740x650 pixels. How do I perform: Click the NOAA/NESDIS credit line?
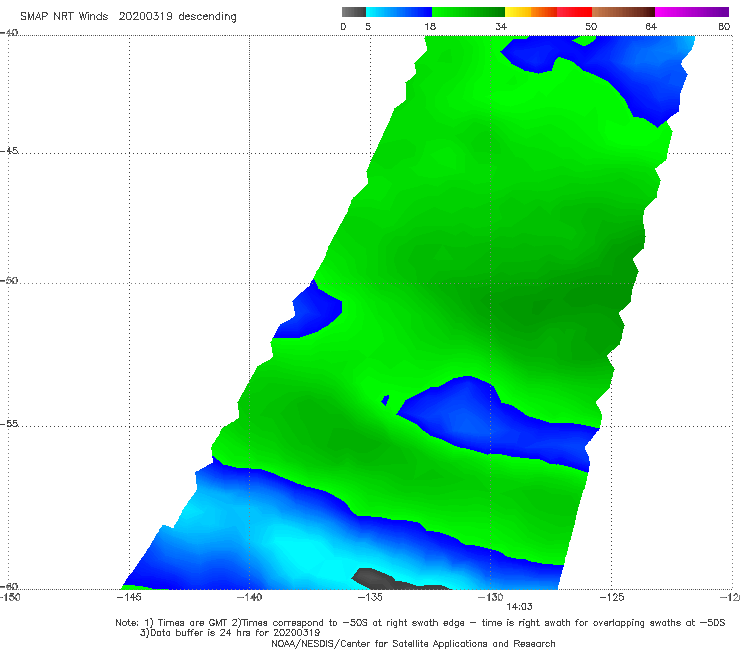(x=413, y=644)
